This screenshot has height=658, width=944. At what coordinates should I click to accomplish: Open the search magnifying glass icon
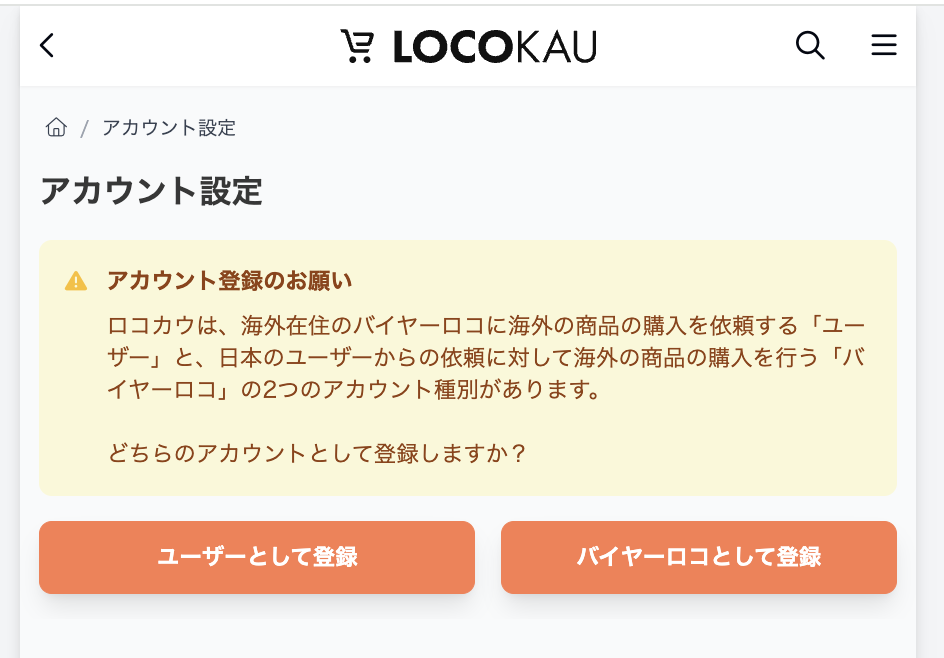[810, 45]
